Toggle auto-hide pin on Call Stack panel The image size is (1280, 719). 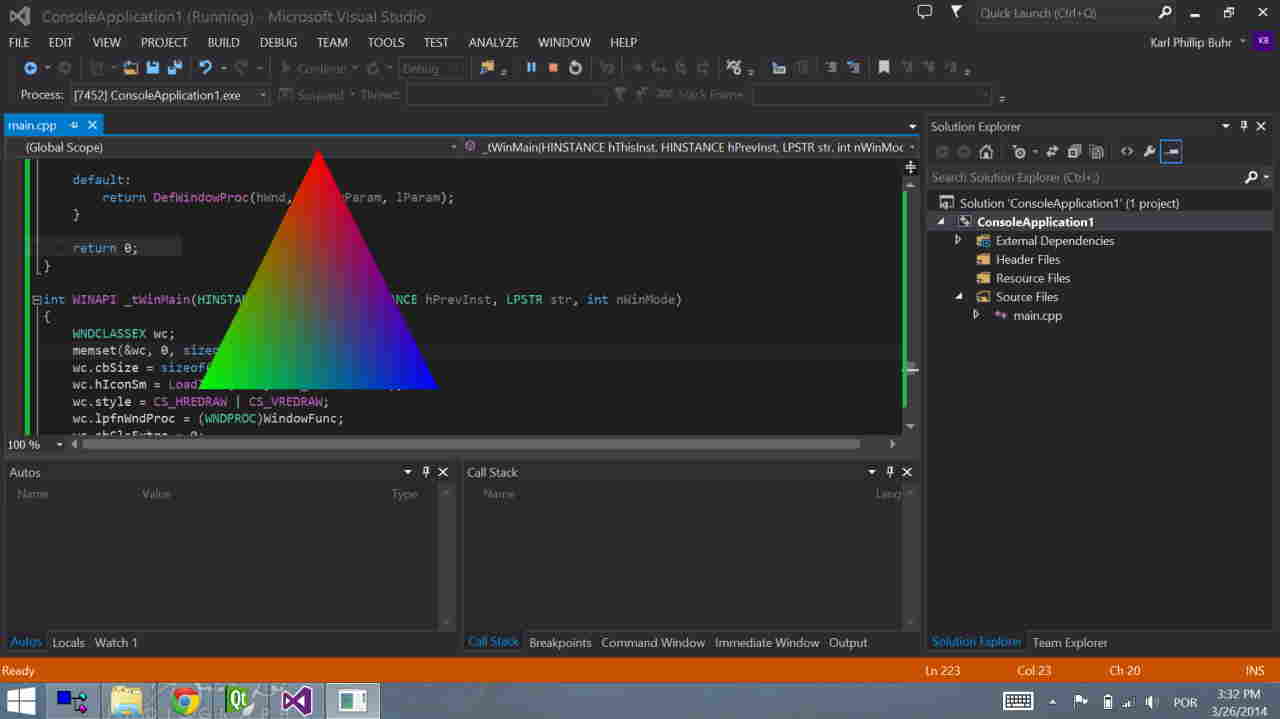click(890, 472)
